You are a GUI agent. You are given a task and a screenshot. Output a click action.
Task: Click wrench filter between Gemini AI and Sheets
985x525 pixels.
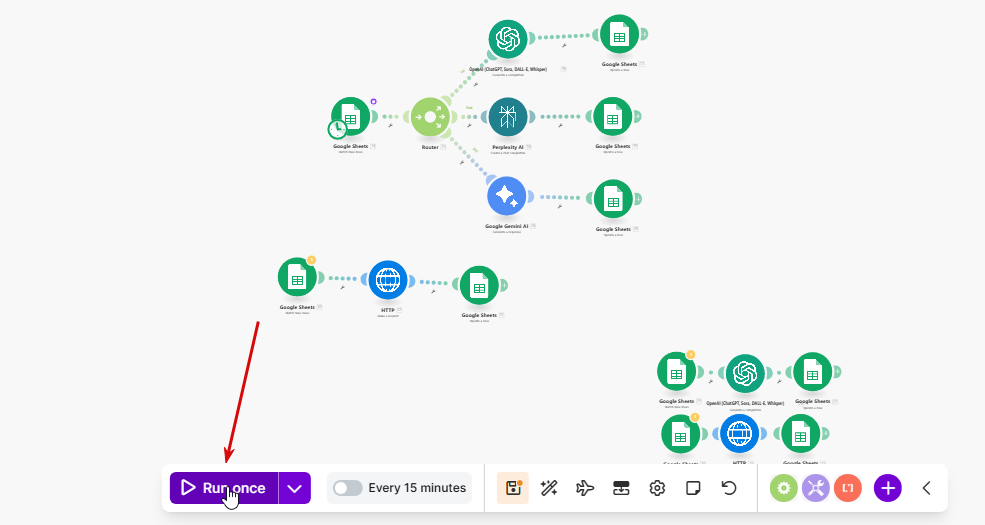560,206
